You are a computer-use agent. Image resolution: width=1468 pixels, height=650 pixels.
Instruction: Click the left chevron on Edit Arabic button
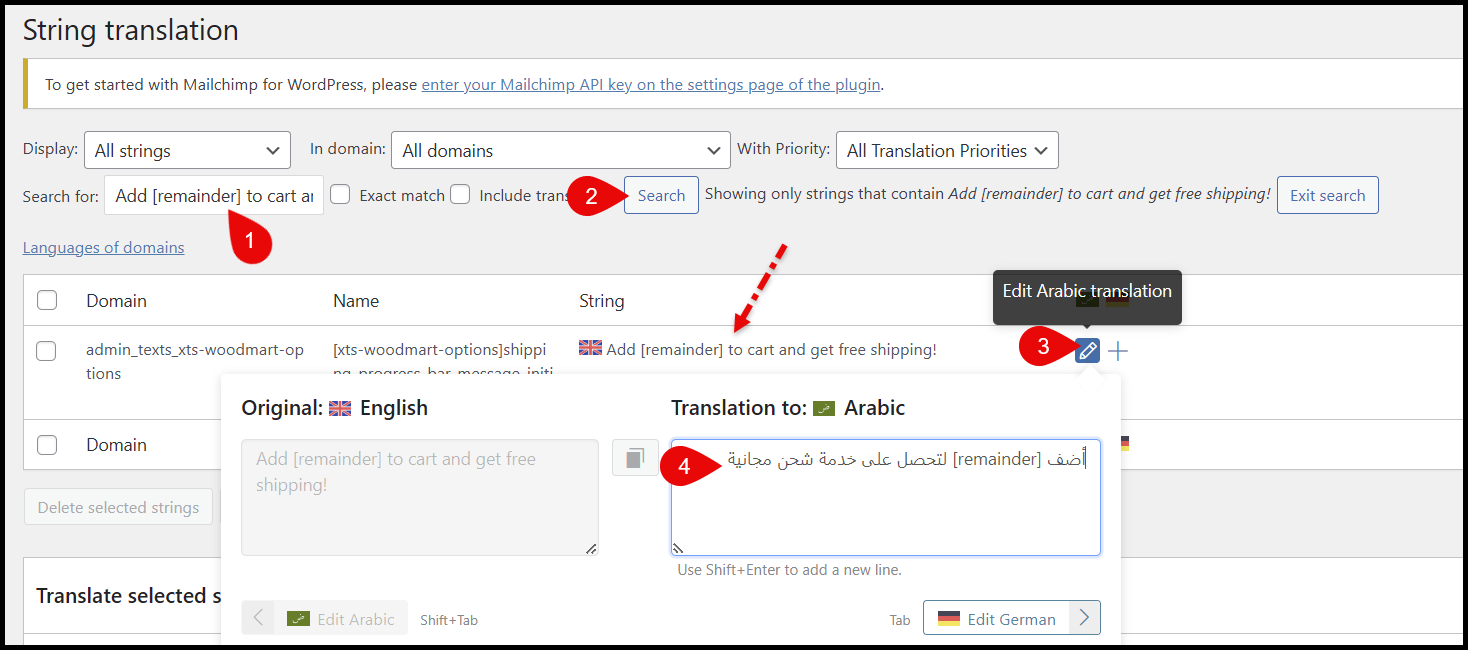258,618
